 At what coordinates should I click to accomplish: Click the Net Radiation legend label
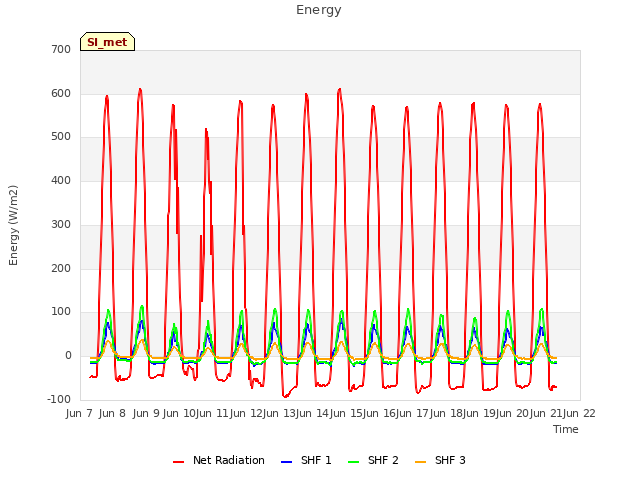(229, 460)
